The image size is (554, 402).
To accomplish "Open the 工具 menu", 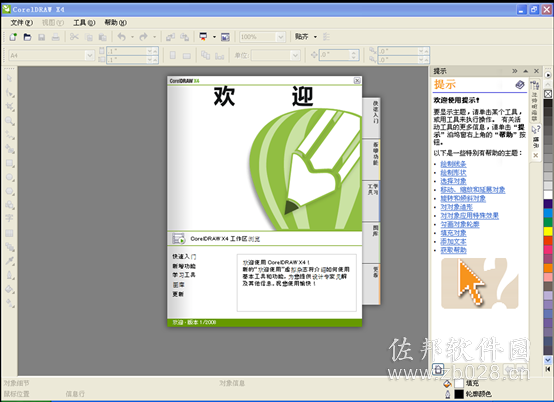I will pyautogui.click(x=84, y=23).
